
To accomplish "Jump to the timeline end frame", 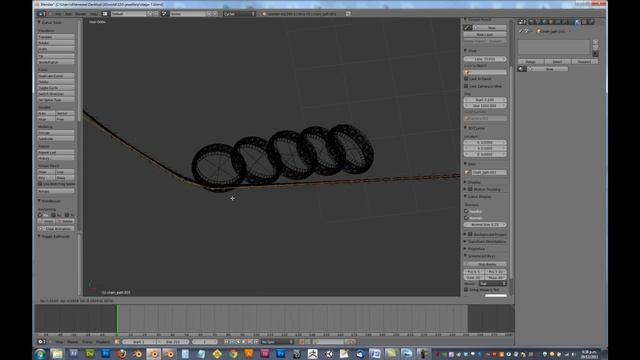I will [257, 342].
